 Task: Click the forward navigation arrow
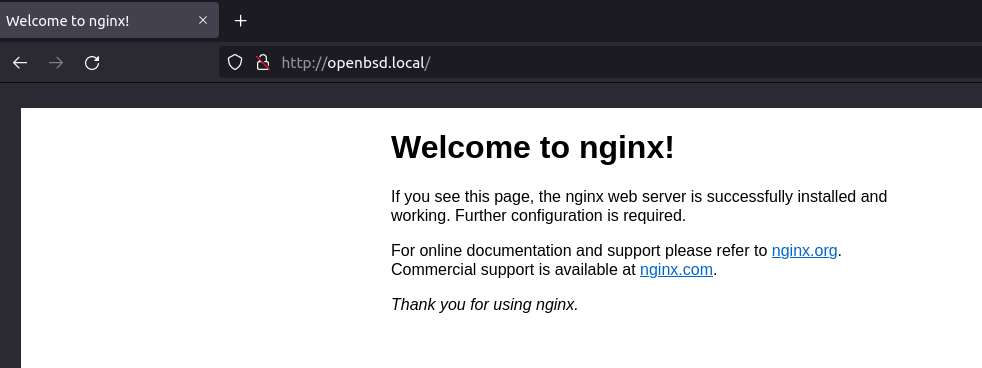[56, 63]
